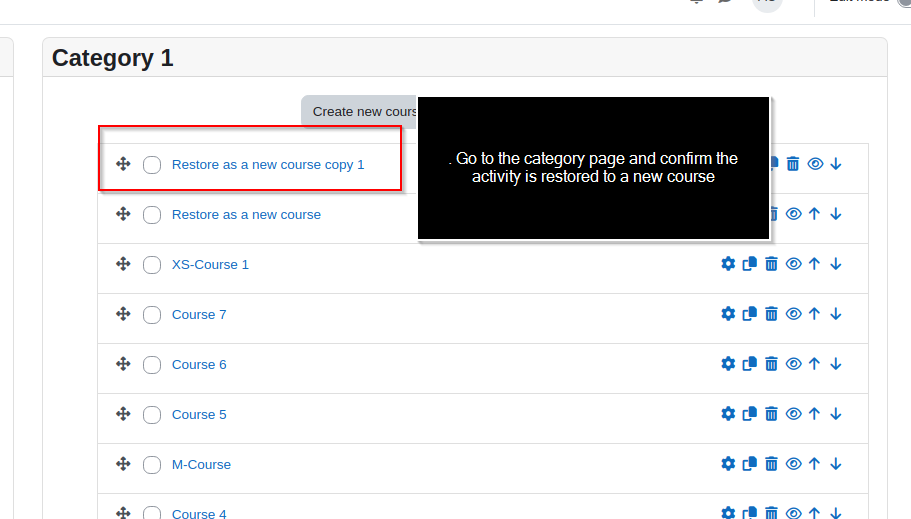
Task: Edit Course 7 settings via gear icon
Action: (728, 314)
